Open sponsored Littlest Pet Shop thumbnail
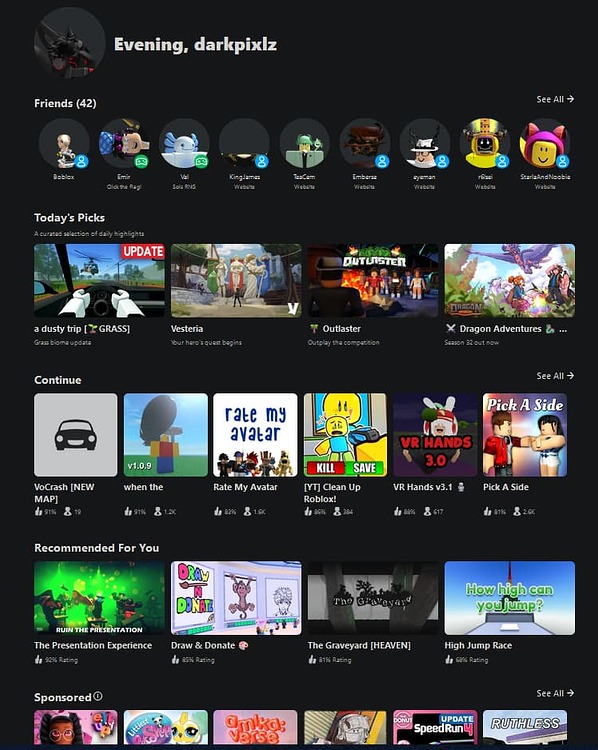The width and height of the screenshot is (598, 750). 166,727
